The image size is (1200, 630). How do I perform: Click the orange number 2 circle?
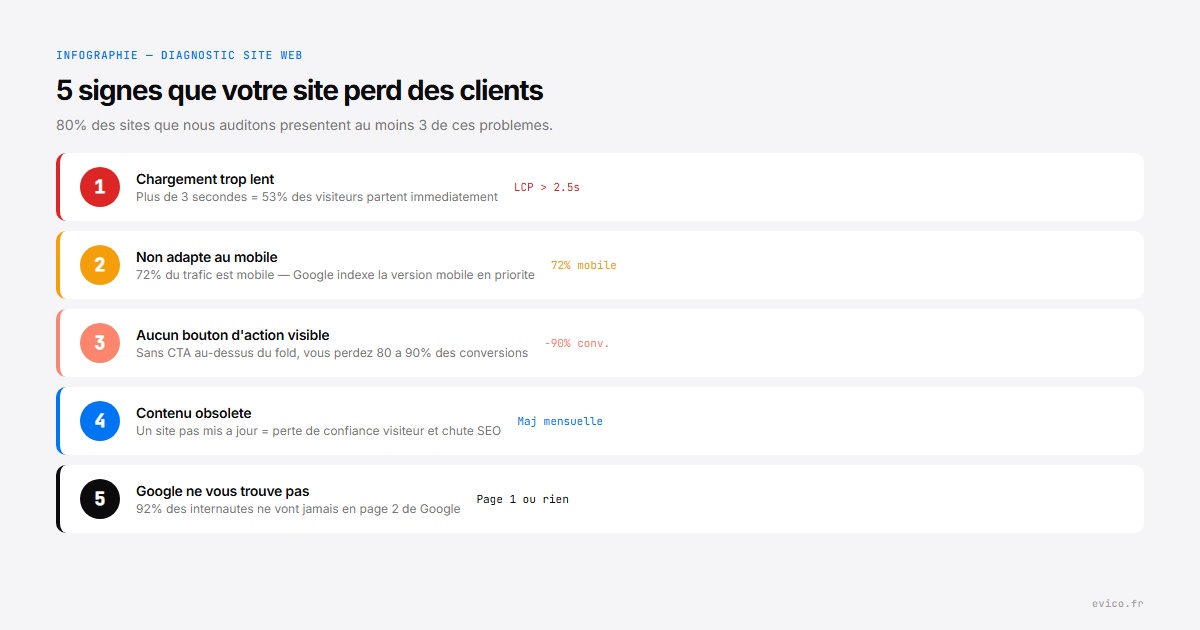point(100,265)
